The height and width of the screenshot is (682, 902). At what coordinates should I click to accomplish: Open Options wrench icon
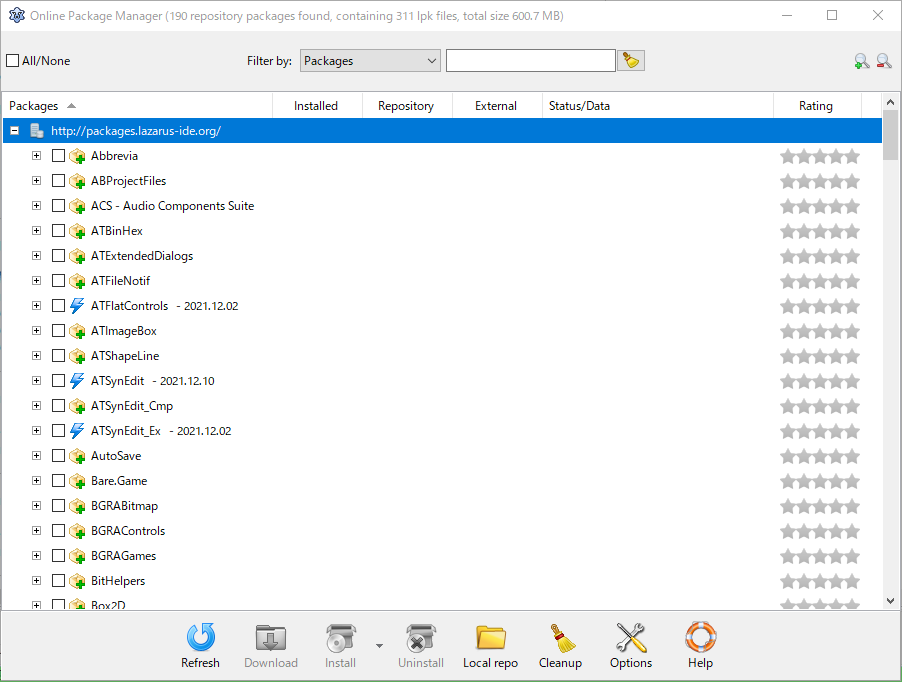tap(631, 638)
